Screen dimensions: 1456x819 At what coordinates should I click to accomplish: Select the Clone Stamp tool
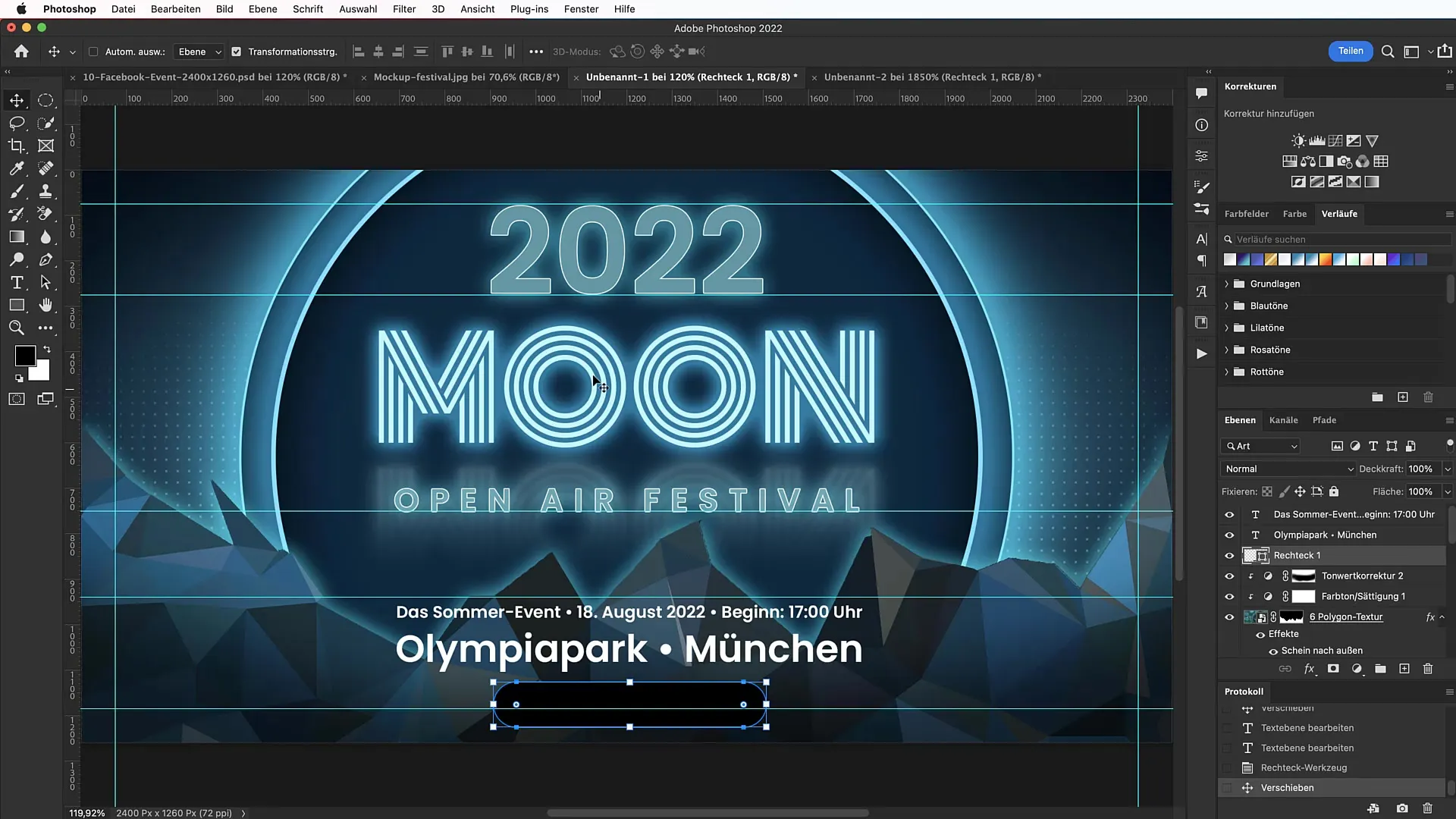pos(45,191)
